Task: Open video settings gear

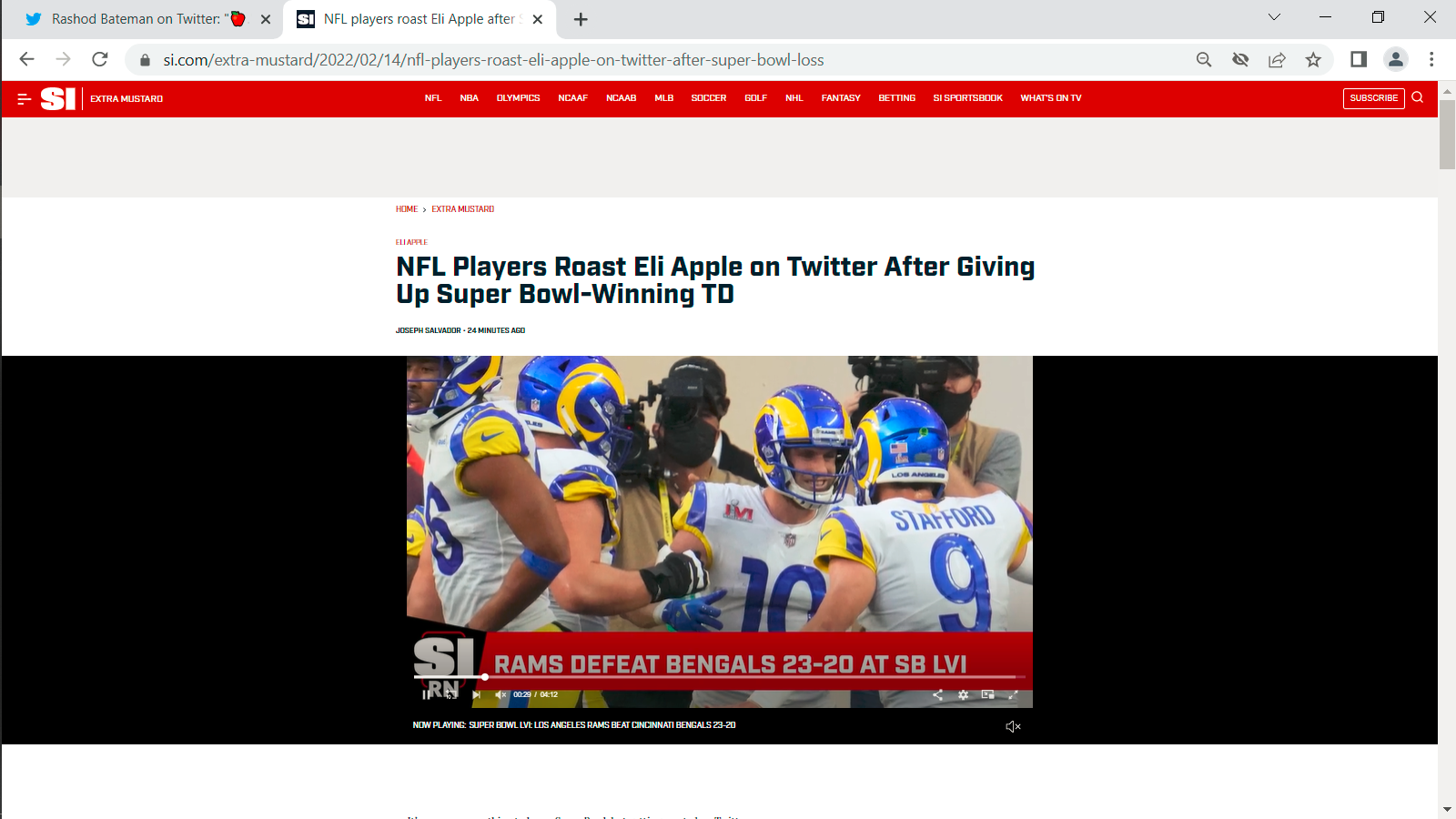Action: [x=963, y=694]
